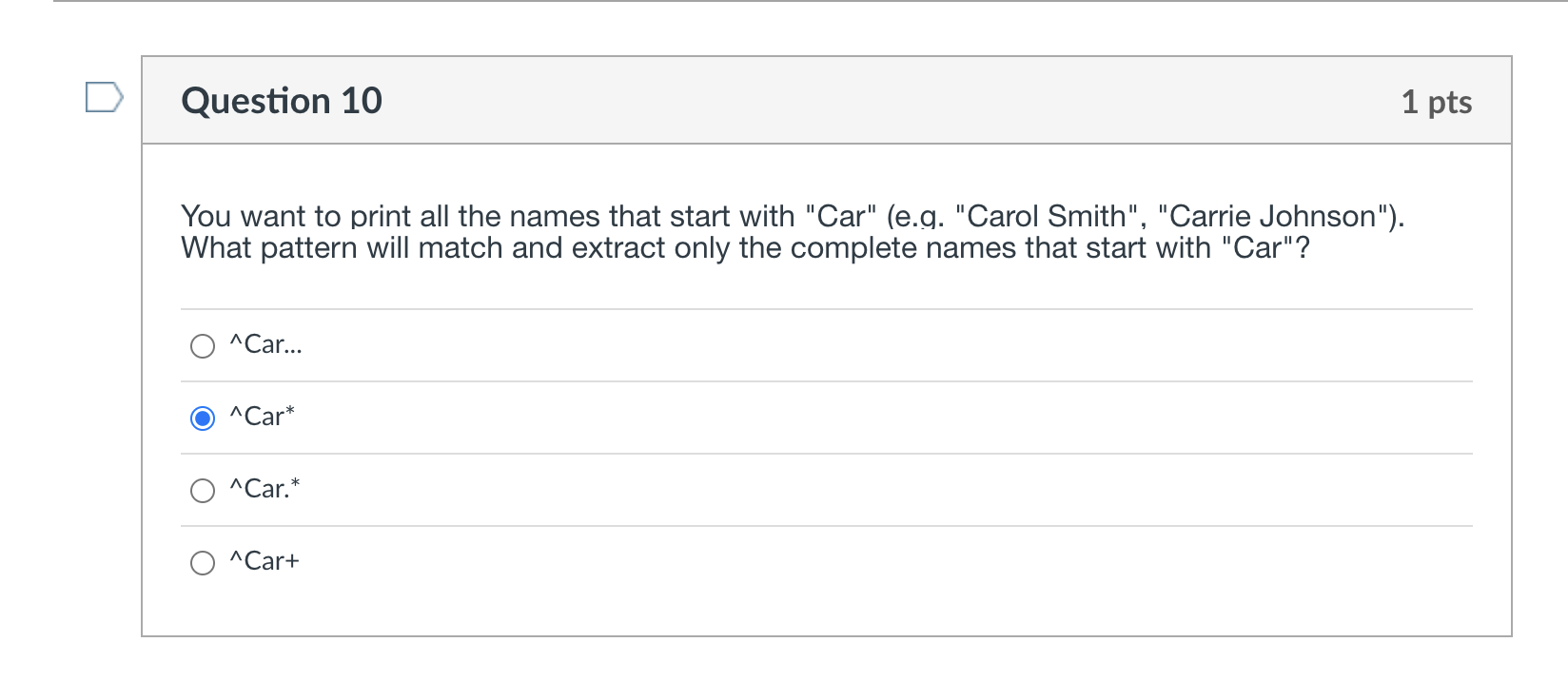Screen dimensions: 1568x681
Task: Click the 1 pts points label
Action: [x=1437, y=102]
